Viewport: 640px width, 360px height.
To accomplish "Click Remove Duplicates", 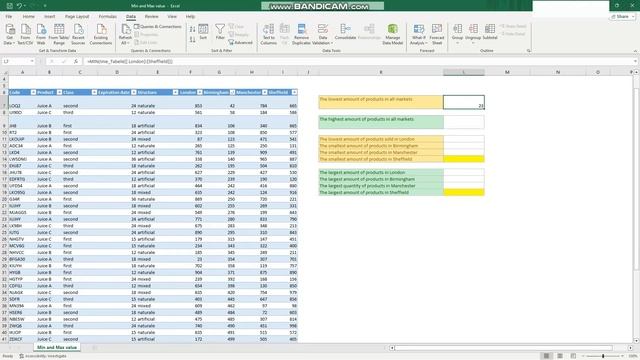I will (x=301, y=34).
